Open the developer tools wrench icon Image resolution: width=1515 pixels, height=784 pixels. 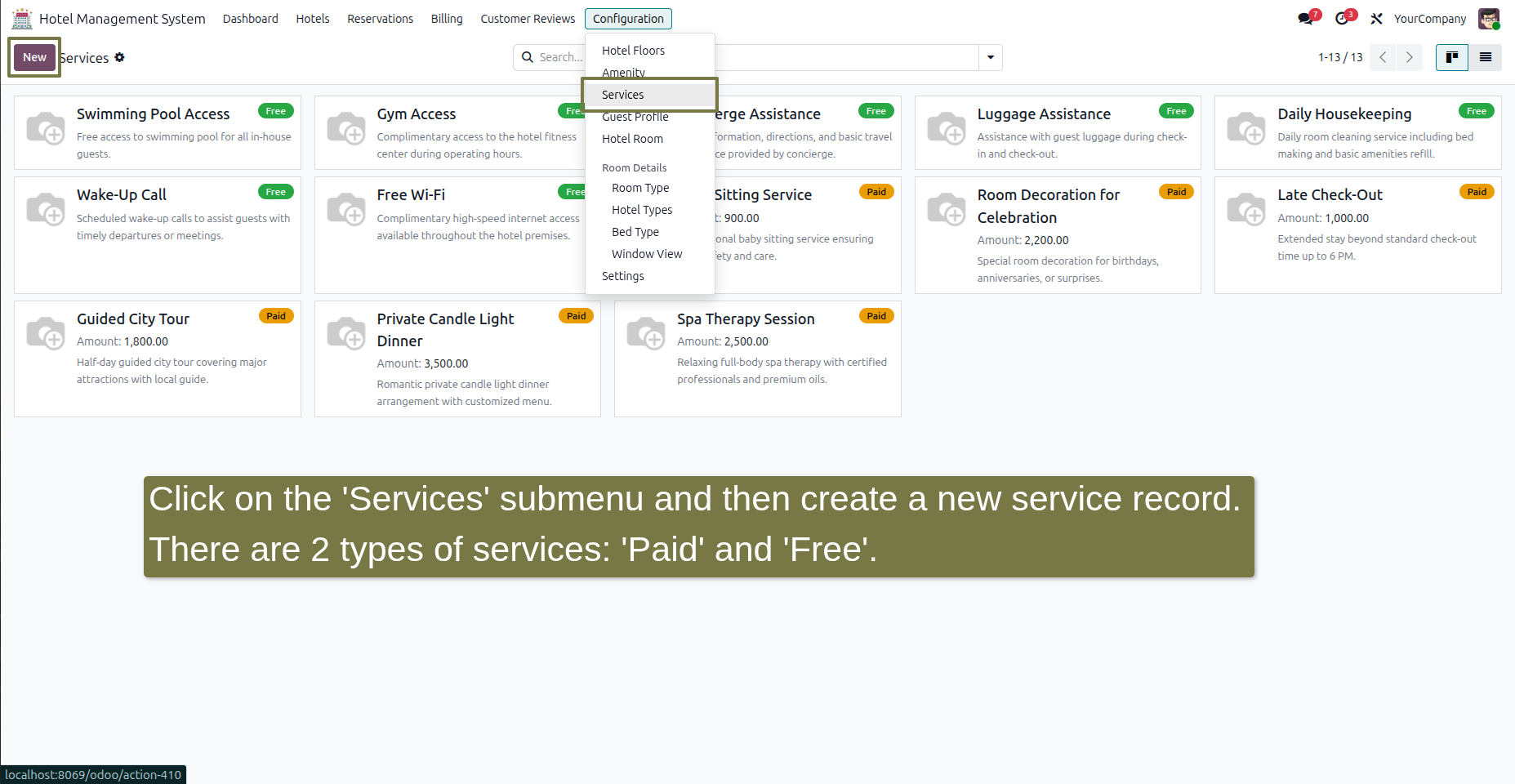1376,19
